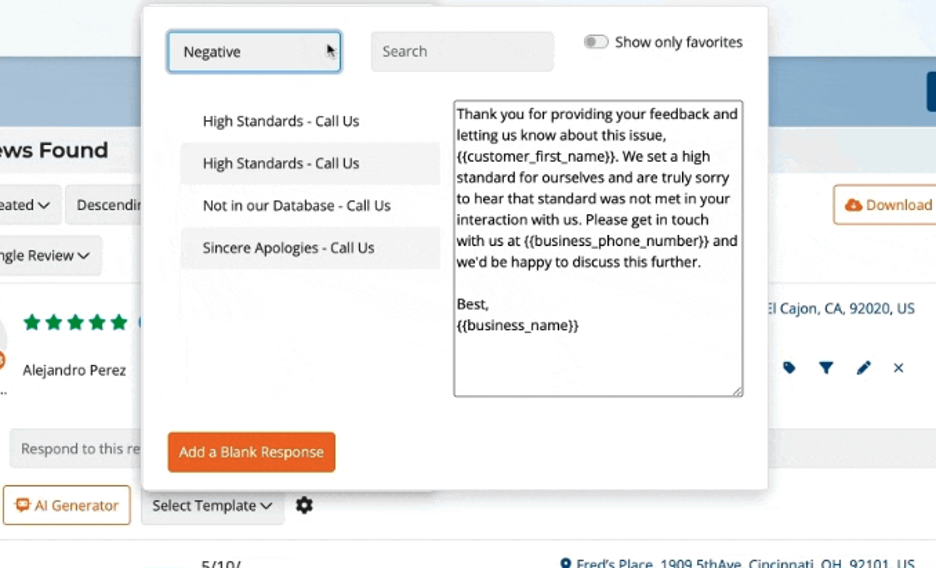Choose the first High Standards - Call Us template
This screenshot has height=568, width=936.
coord(281,121)
